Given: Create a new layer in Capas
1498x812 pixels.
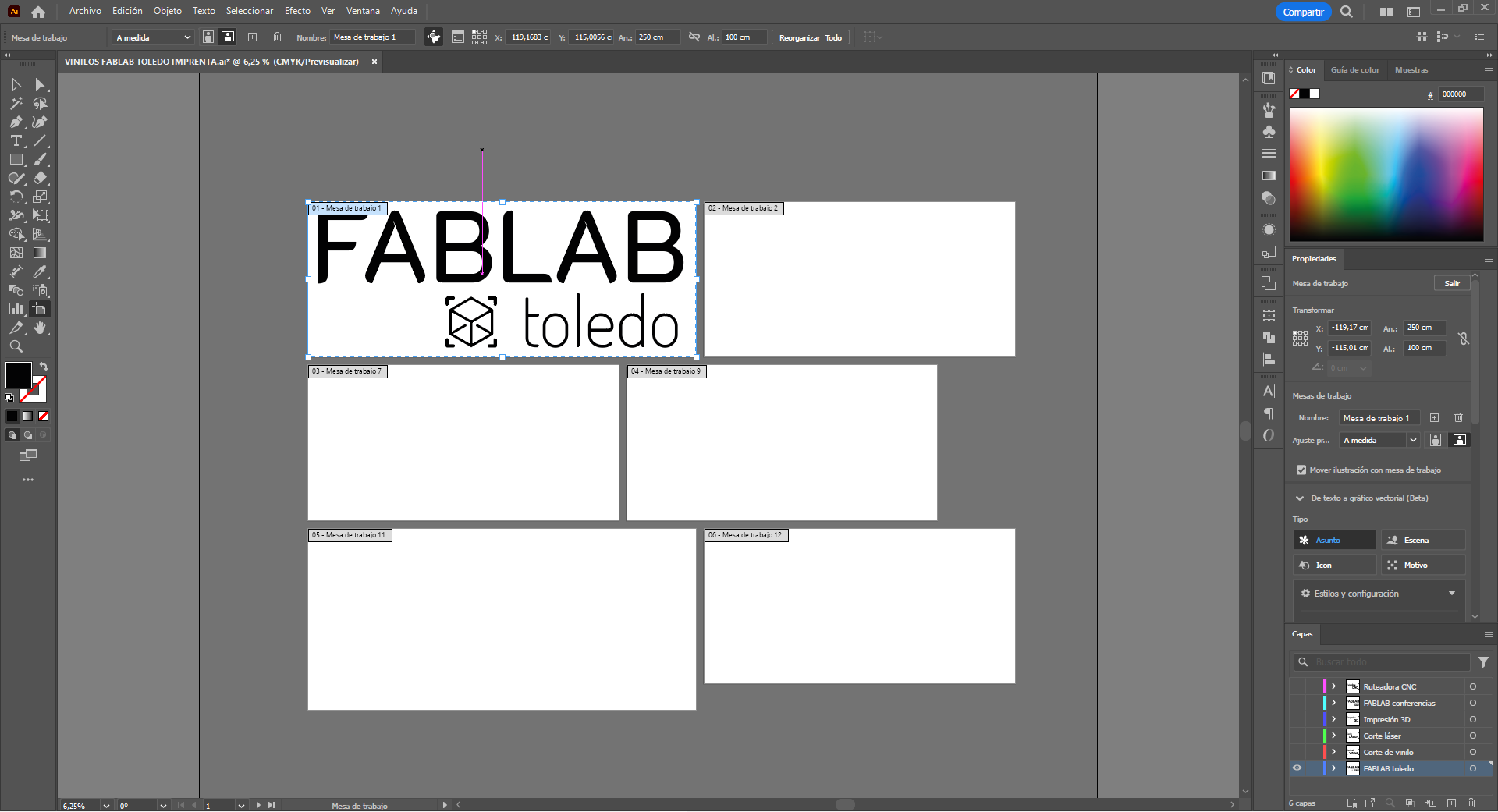Looking at the screenshot, I should pos(1451,803).
